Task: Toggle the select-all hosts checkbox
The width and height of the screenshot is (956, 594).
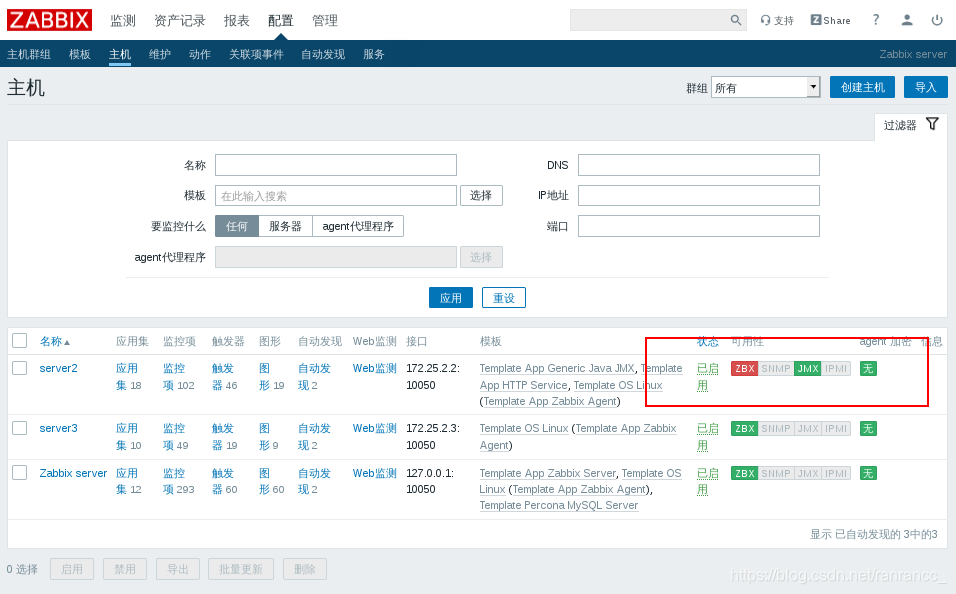Action: point(20,340)
